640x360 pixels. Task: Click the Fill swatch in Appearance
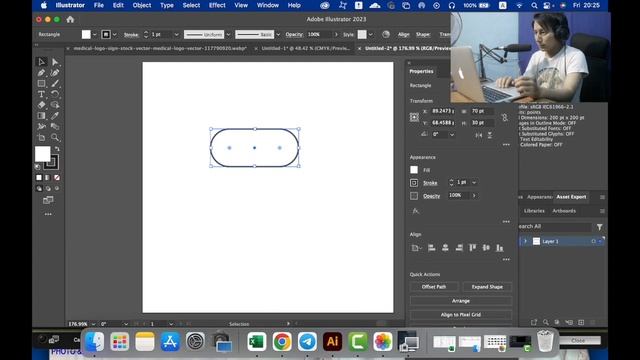(x=414, y=170)
